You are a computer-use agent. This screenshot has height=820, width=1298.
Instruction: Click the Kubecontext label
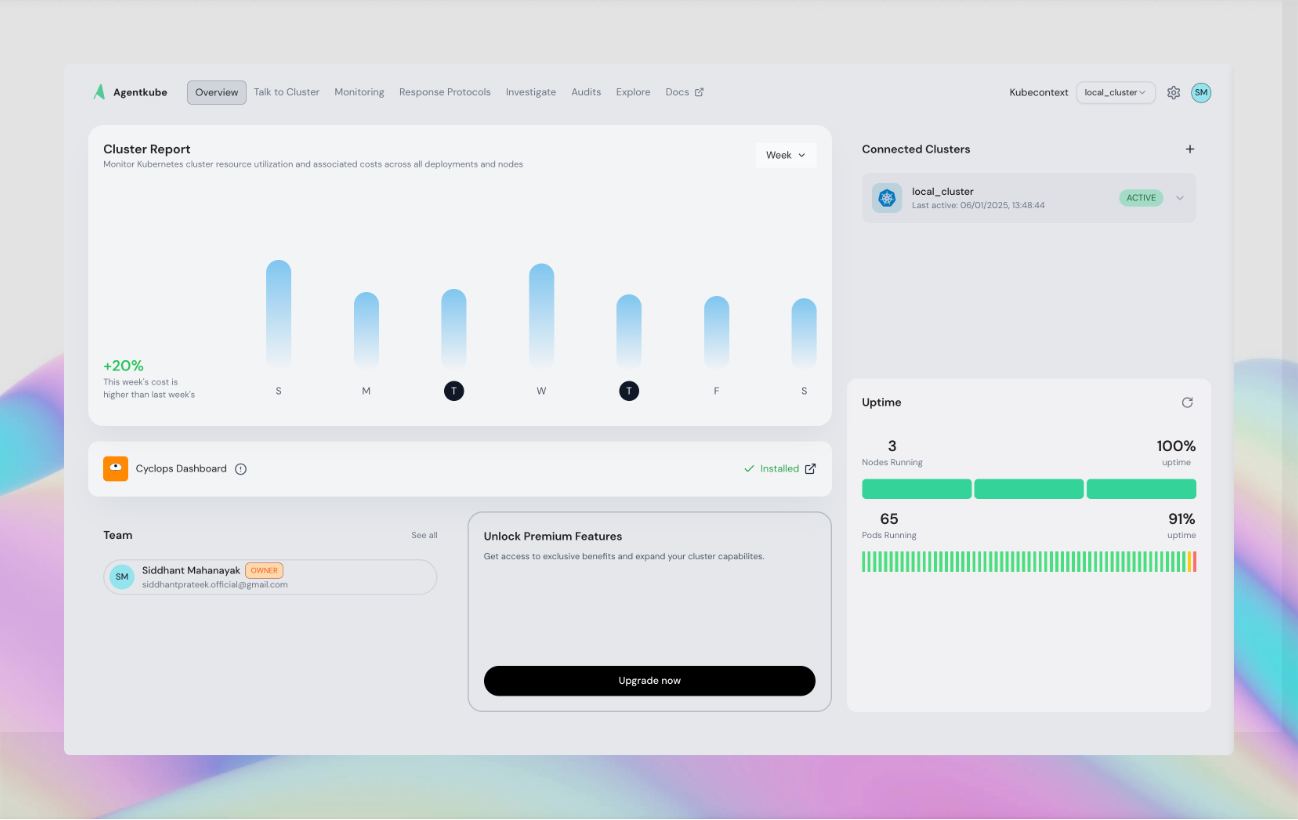(x=1039, y=92)
